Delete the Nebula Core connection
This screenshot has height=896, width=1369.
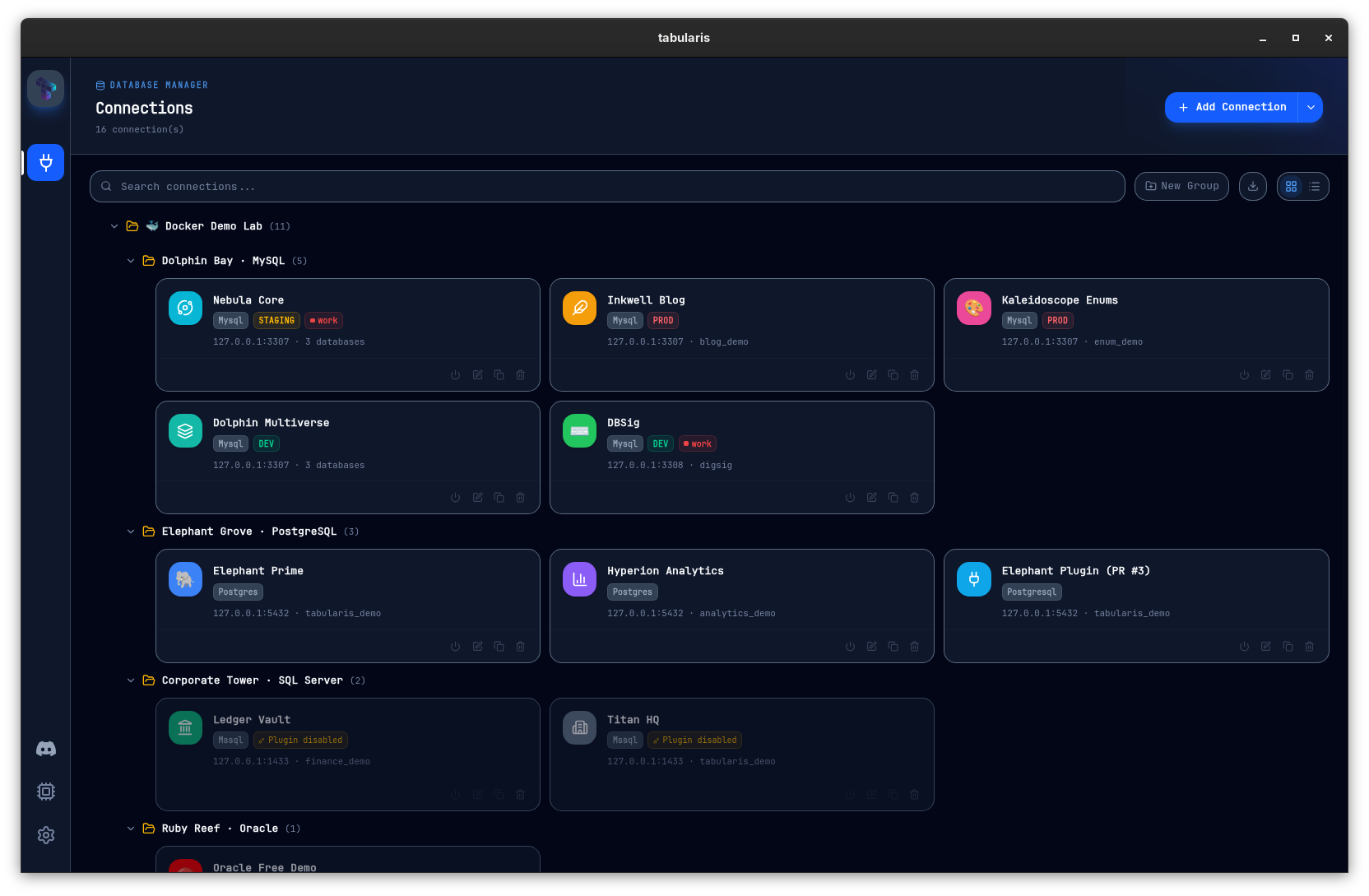[x=521, y=375]
